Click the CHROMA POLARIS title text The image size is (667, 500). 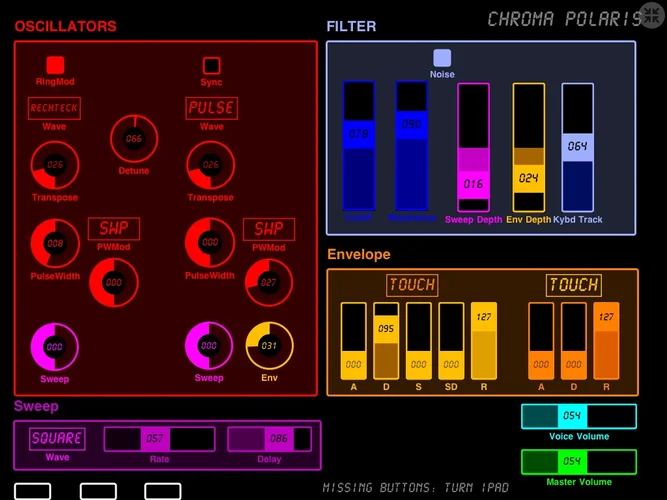point(564,19)
